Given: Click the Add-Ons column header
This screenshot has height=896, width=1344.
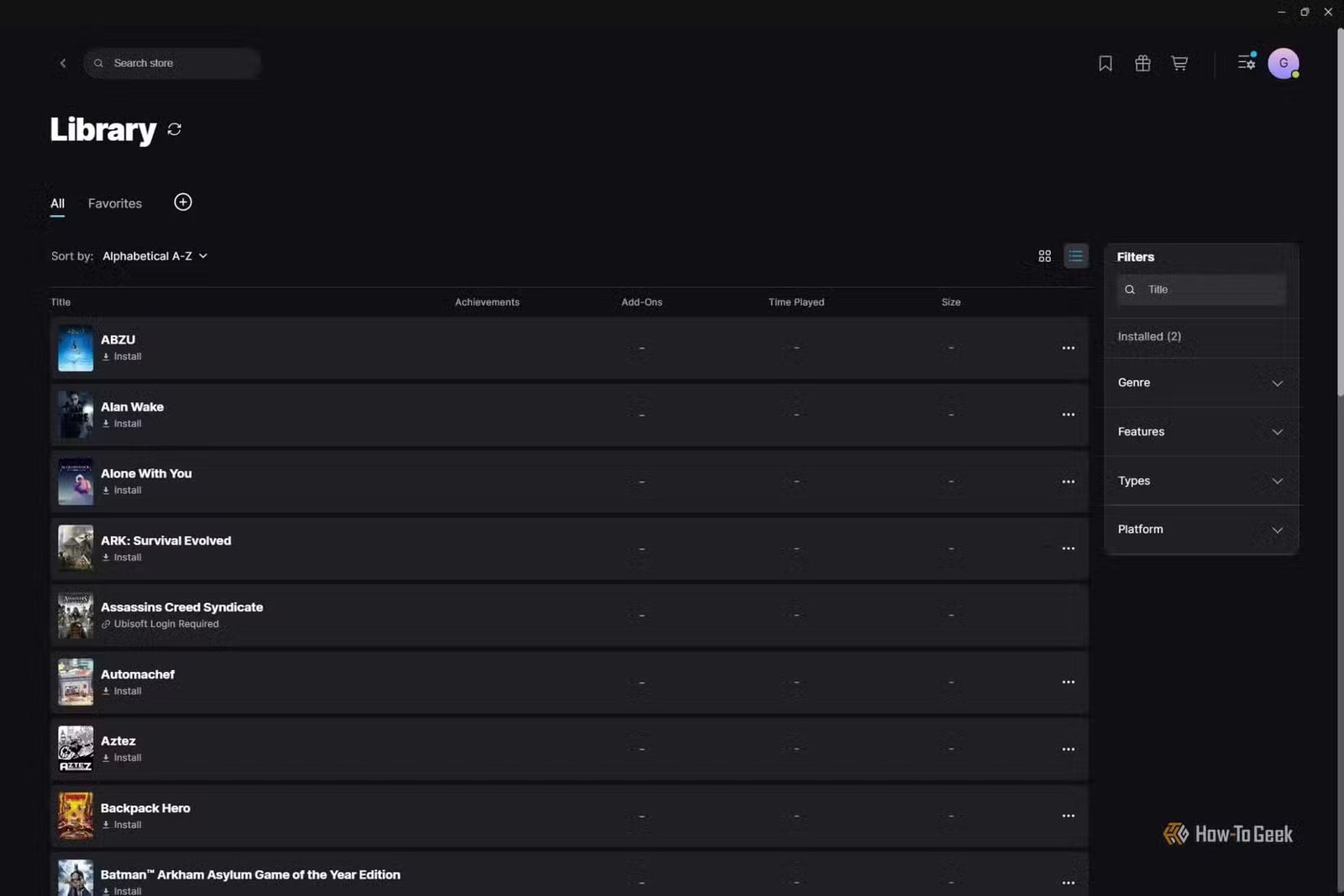Looking at the screenshot, I should 642,302.
